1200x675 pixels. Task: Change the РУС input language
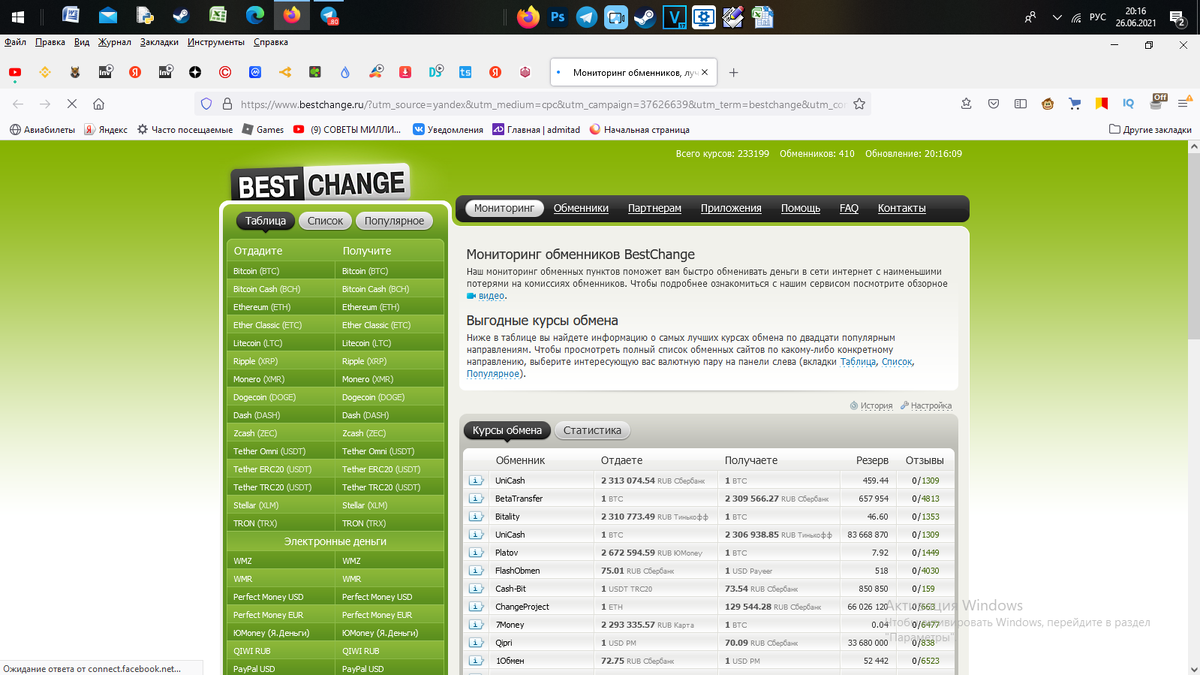tap(1097, 16)
